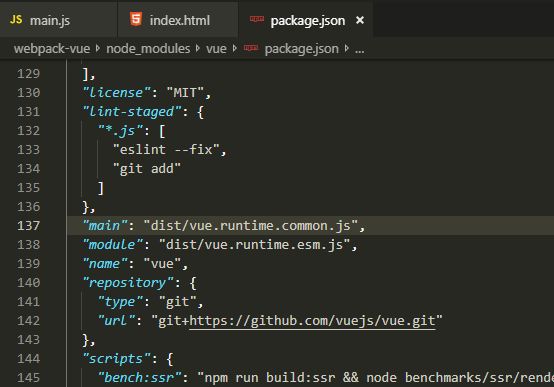Open the github.com/vuejs/vue.git link
Screen dimensions: 554x387
point(312,321)
